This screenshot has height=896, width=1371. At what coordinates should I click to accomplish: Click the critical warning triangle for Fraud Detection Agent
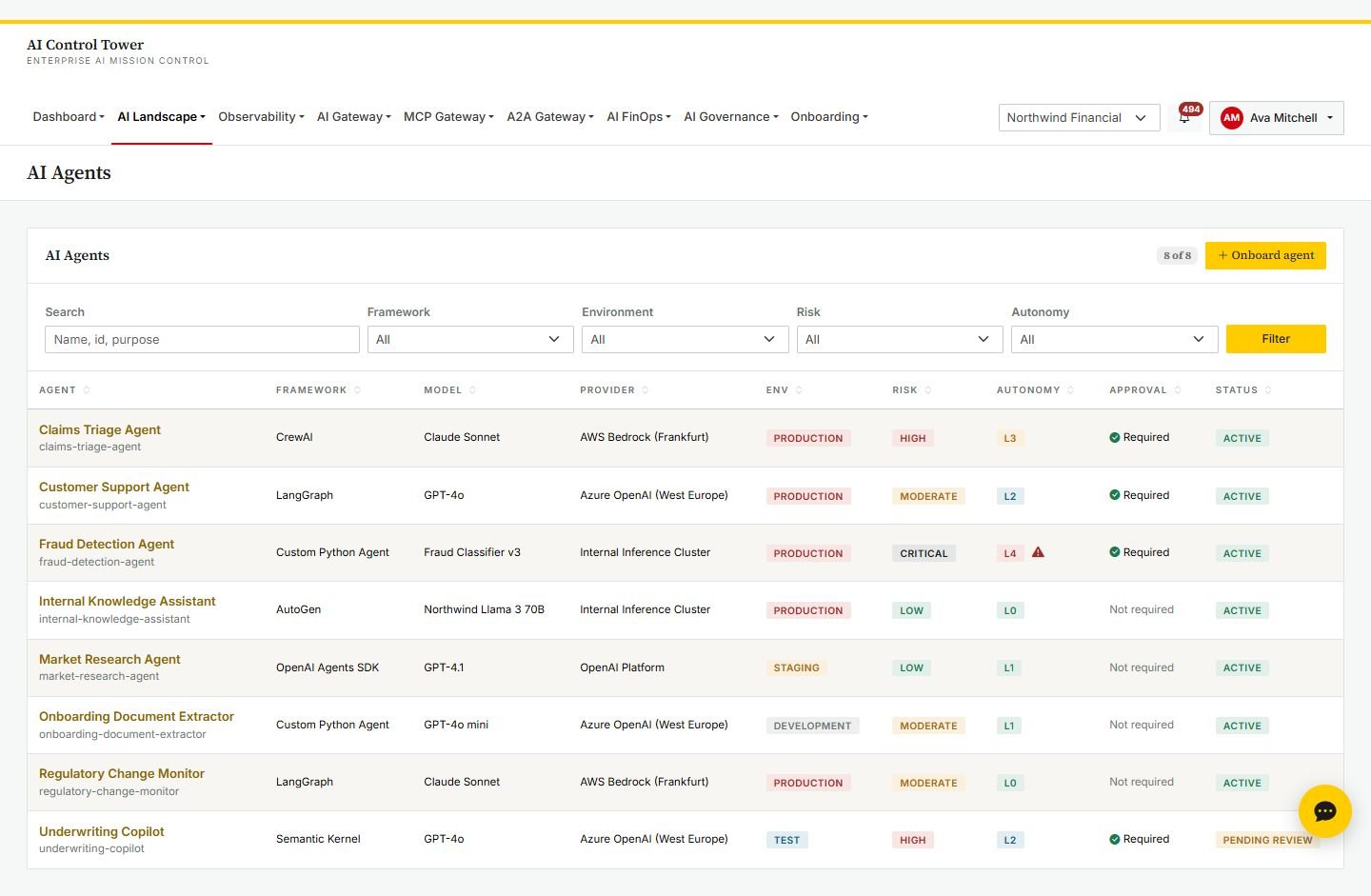tap(1038, 552)
